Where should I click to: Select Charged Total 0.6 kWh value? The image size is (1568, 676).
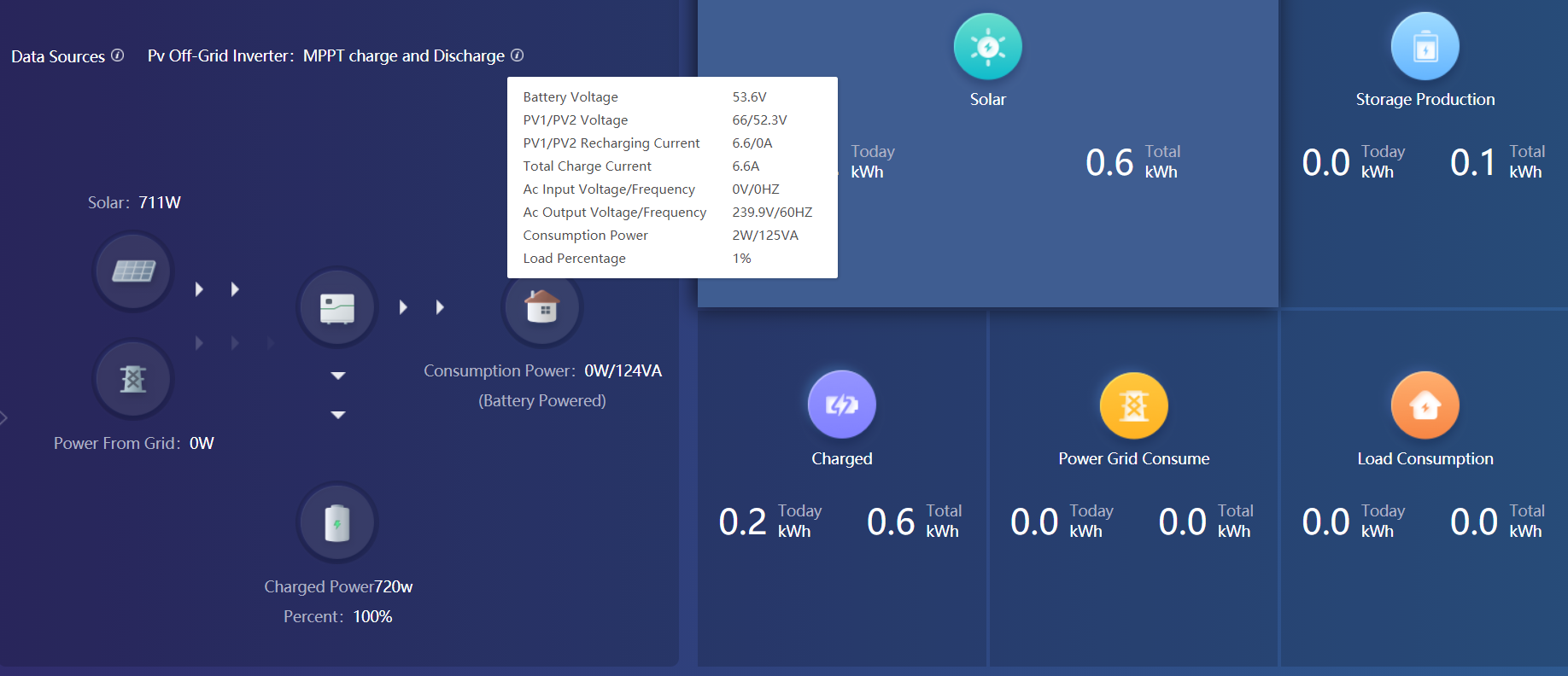(x=915, y=521)
